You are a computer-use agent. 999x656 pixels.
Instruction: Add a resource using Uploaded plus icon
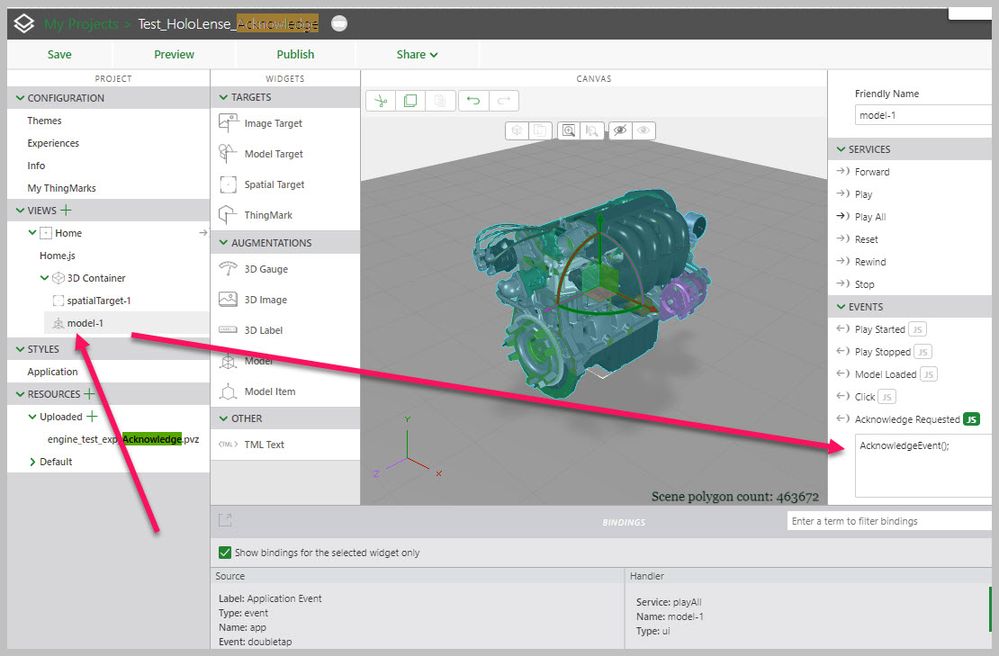click(x=92, y=416)
